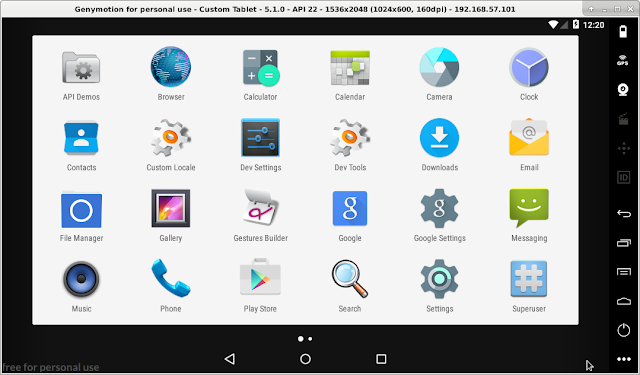Open the Search app

(x=350, y=279)
